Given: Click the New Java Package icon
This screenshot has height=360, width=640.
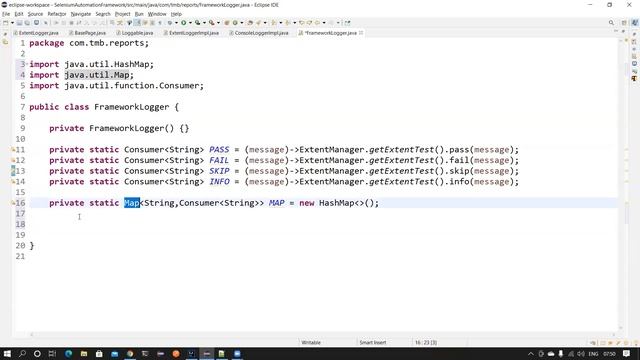Looking at the screenshot, I should click(227, 23).
